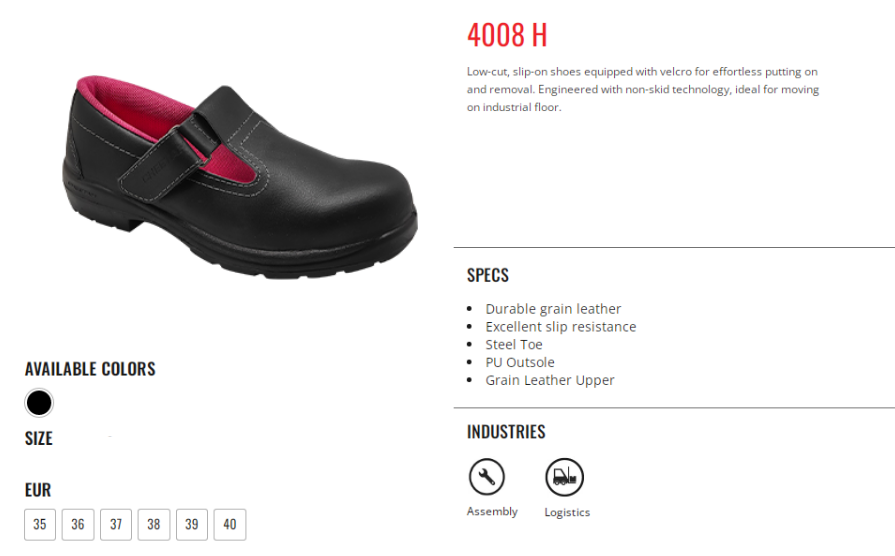Choose EUR size 40

[x=229, y=524]
